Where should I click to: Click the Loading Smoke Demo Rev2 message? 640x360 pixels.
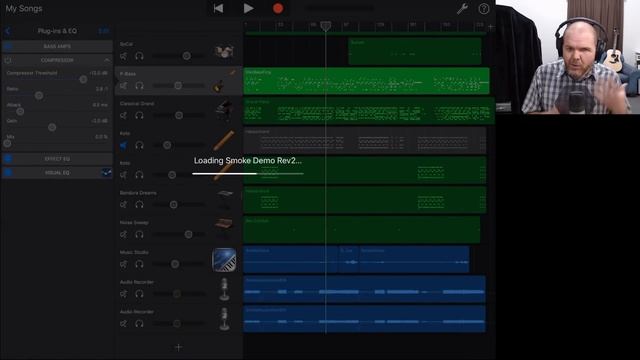coord(248,160)
